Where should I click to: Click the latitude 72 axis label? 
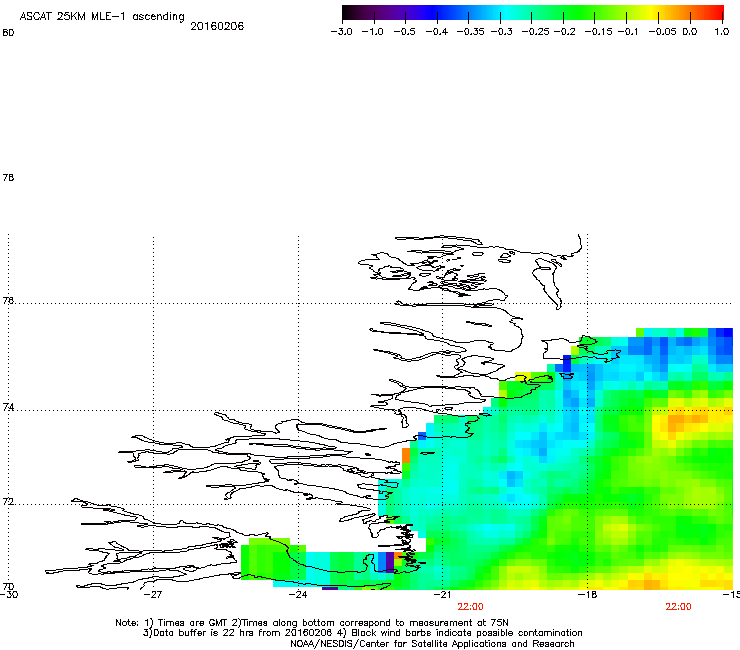[8, 501]
